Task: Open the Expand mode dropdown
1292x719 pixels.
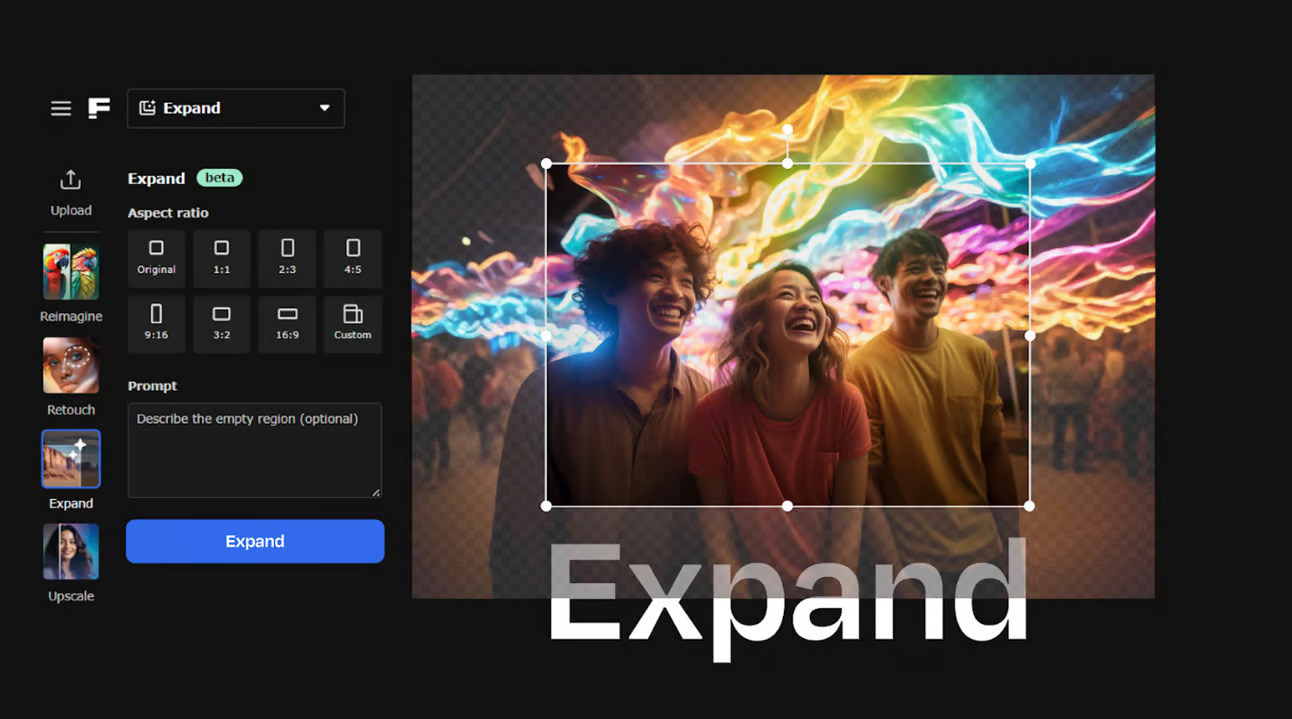Action: pyautogui.click(x=236, y=108)
